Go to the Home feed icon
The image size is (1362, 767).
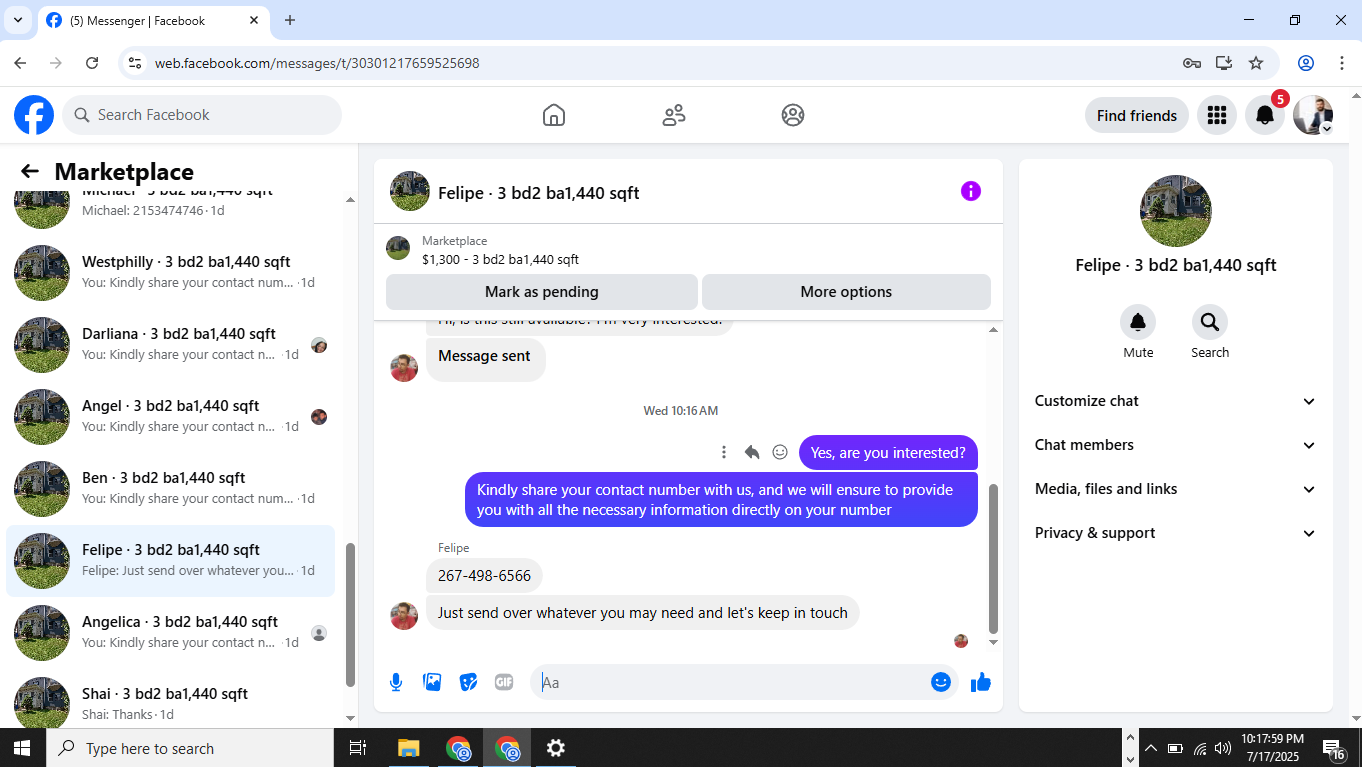point(554,115)
